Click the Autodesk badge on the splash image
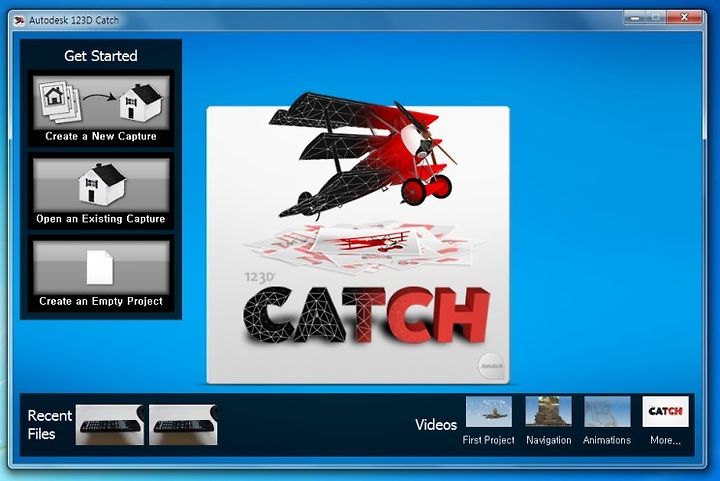Image resolution: width=720 pixels, height=481 pixels. click(491, 366)
